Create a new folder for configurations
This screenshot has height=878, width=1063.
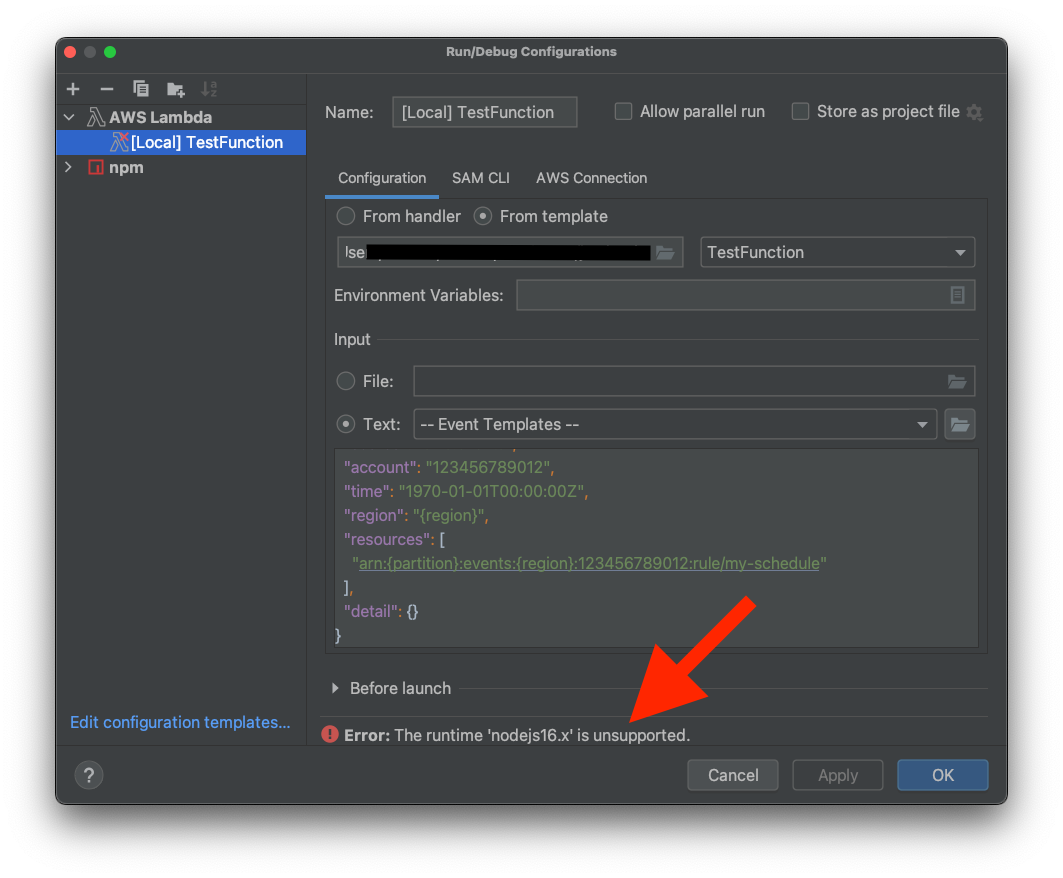click(x=176, y=89)
